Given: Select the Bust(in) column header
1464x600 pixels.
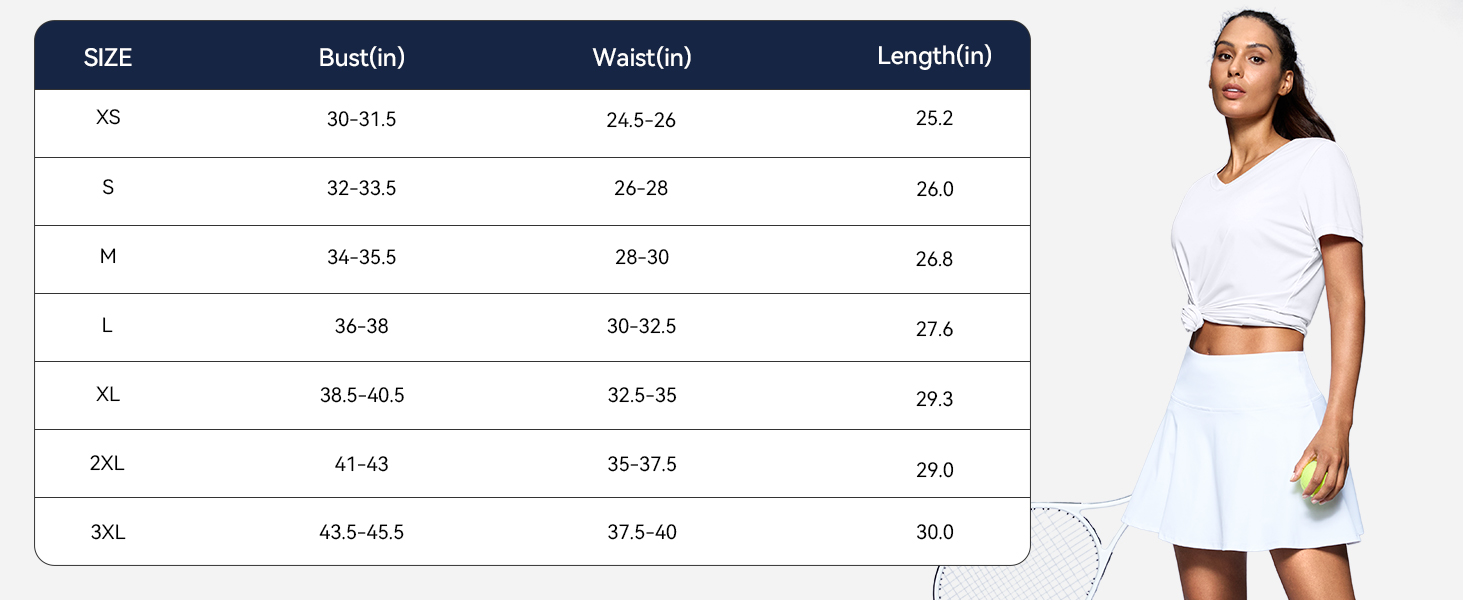Looking at the screenshot, I should click(x=362, y=58).
